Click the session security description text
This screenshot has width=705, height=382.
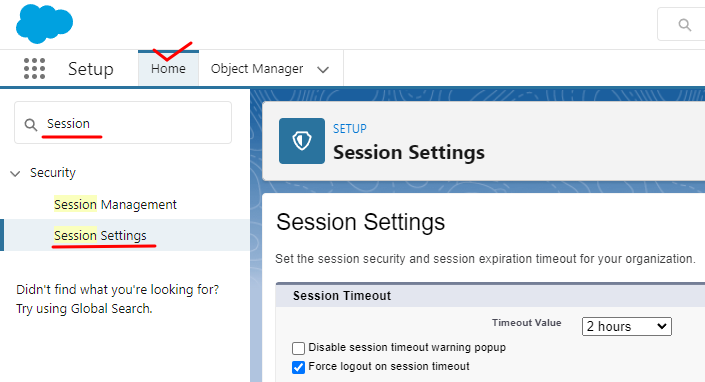[485, 259]
